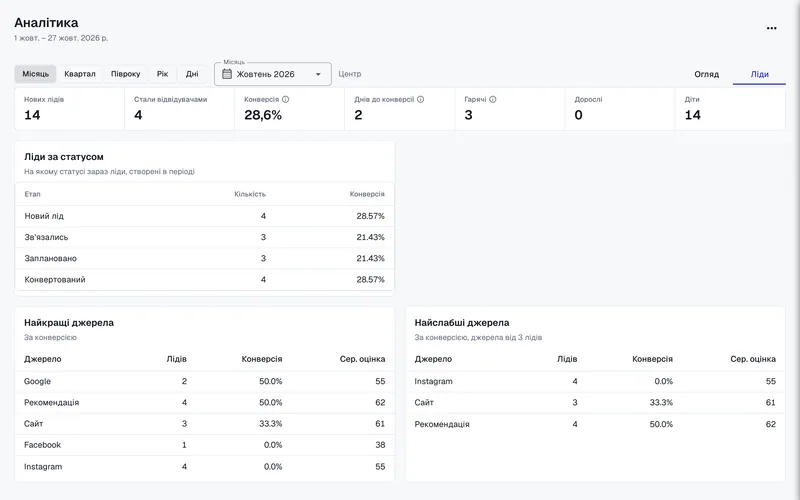Viewport: 800px width, 500px height.
Task: Sort by the Кількість column header
Action: click(x=250, y=194)
